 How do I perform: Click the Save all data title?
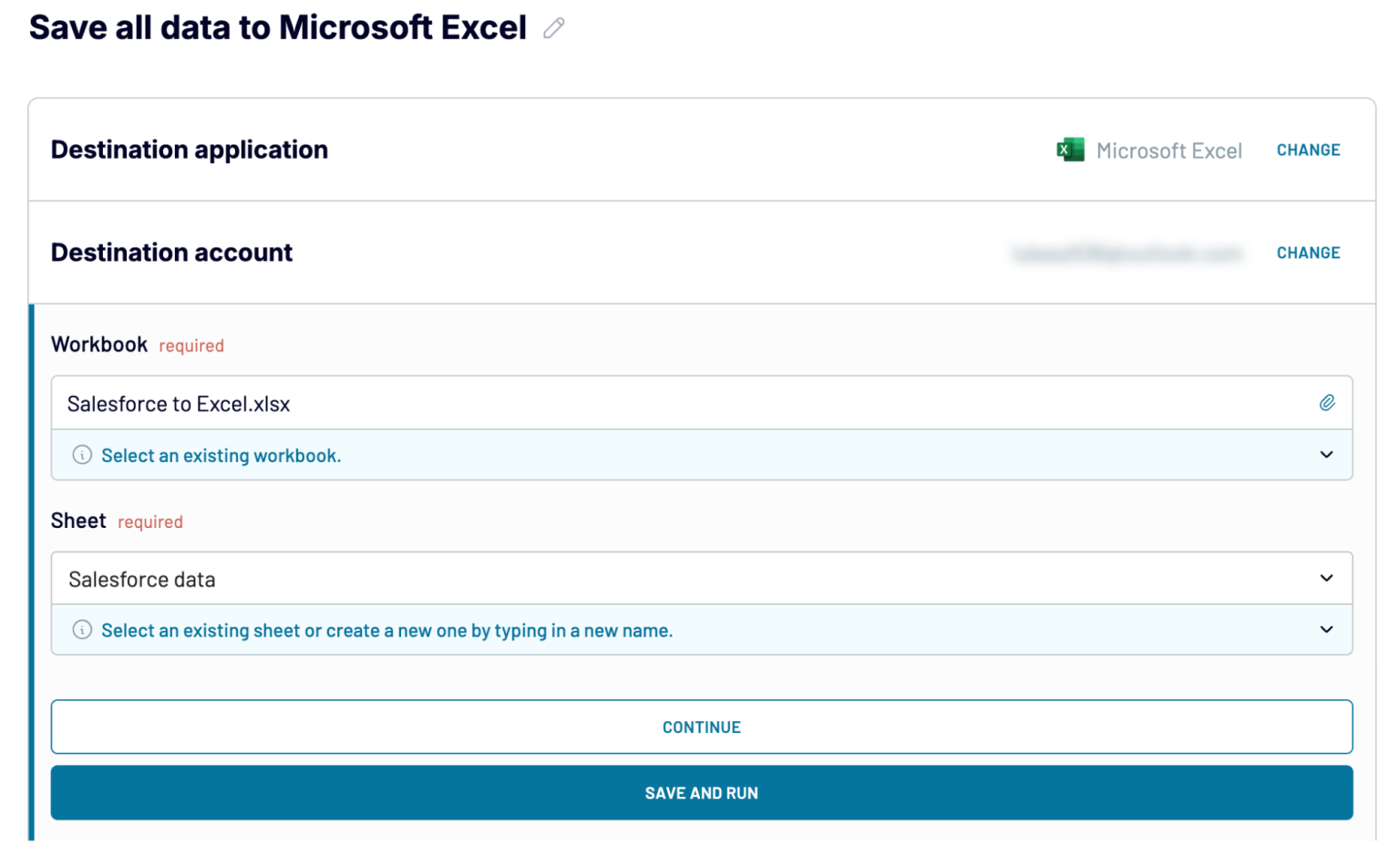click(x=278, y=27)
